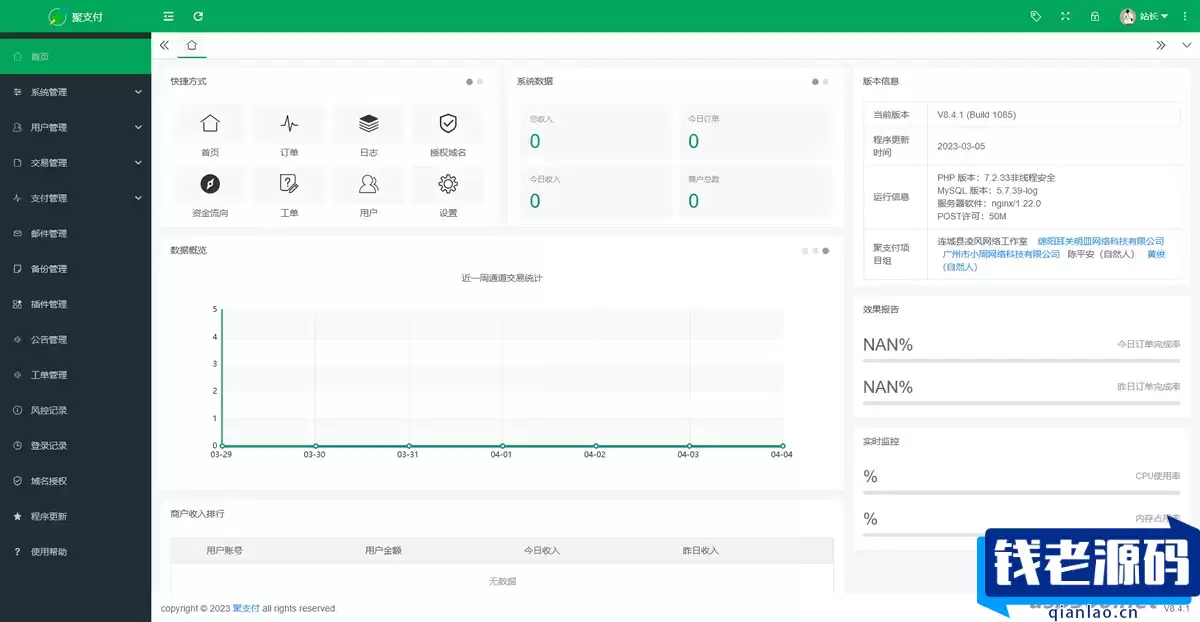The image size is (1200, 622).
Task: Click tab bar's left double-chevron arrow
Action: [x=164, y=45]
